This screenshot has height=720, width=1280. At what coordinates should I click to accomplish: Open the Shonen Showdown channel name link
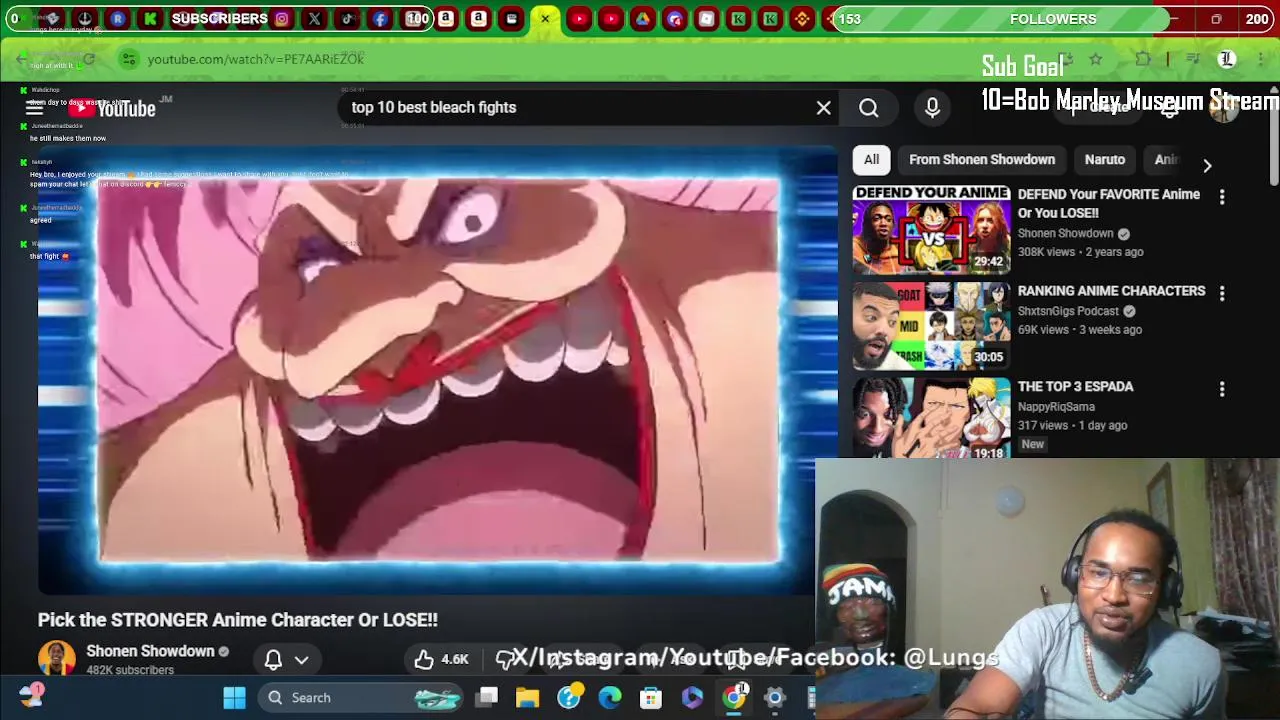pyautogui.click(x=150, y=651)
